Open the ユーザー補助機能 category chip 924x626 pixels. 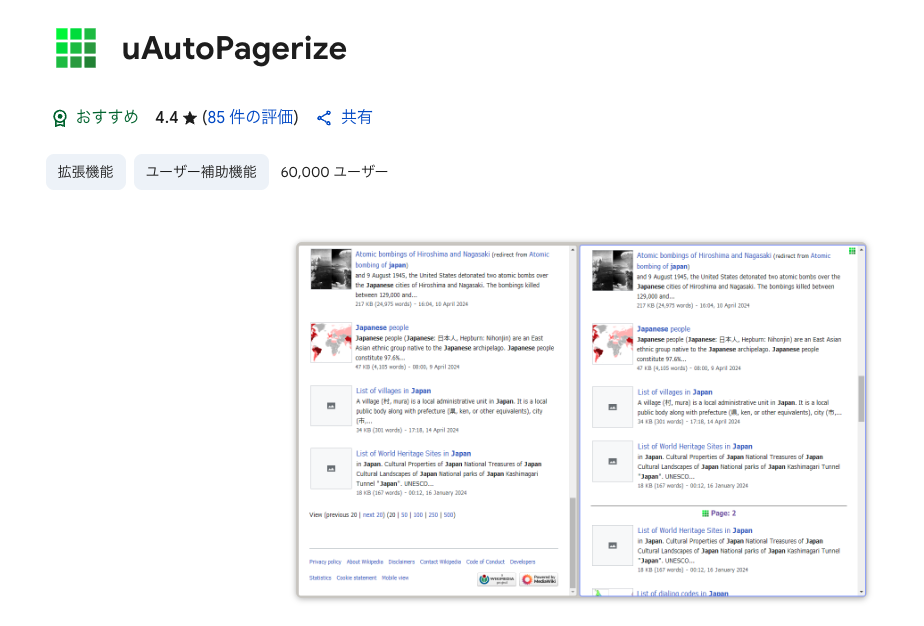pyautogui.click(x=202, y=172)
